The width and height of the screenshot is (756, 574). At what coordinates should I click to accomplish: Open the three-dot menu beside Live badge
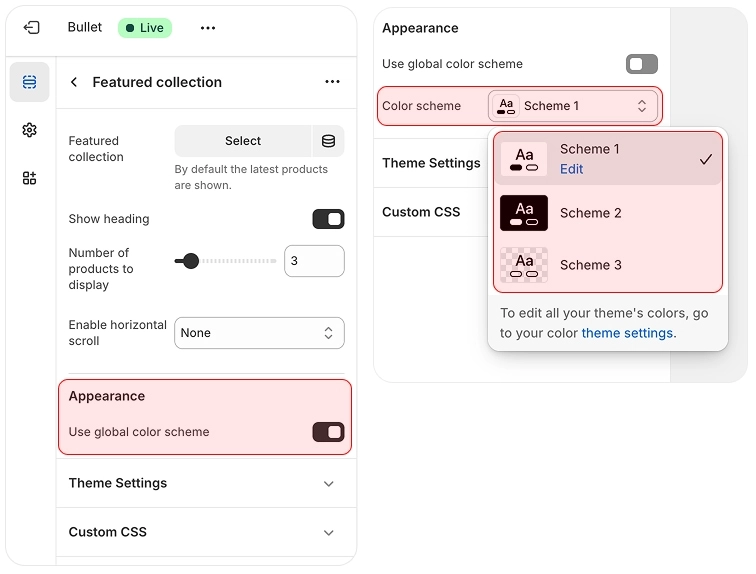click(208, 28)
